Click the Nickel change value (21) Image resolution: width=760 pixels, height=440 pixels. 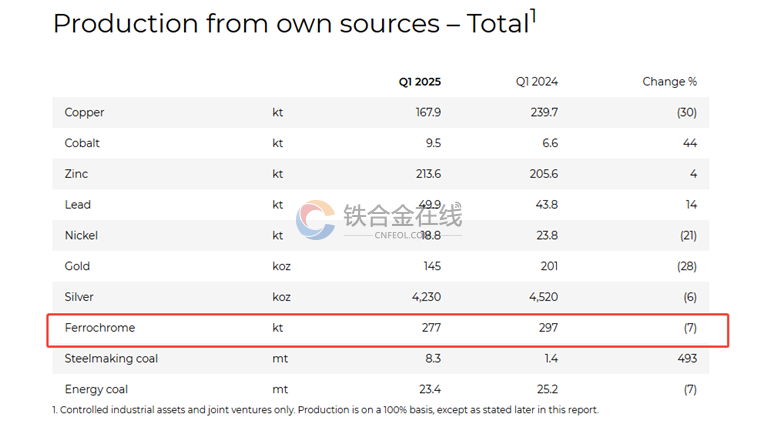tap(688, 236)
